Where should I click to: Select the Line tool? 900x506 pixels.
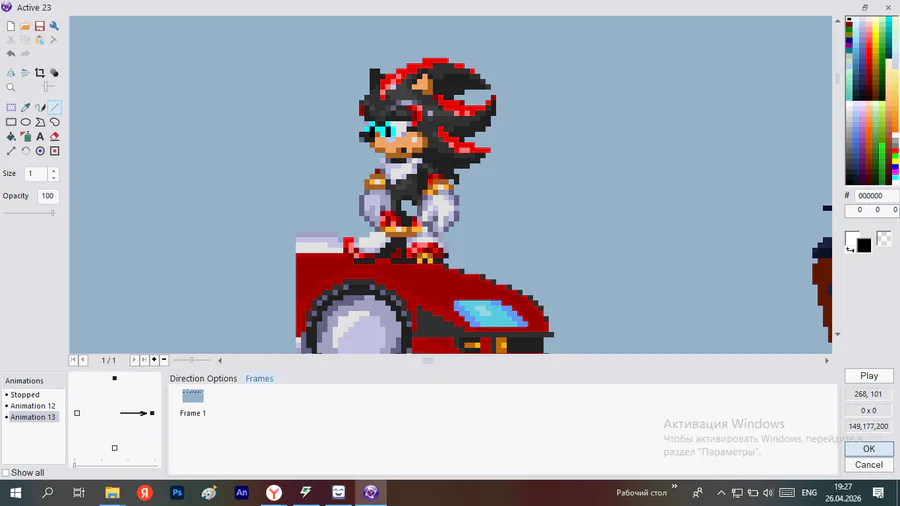tap(55, 107)
